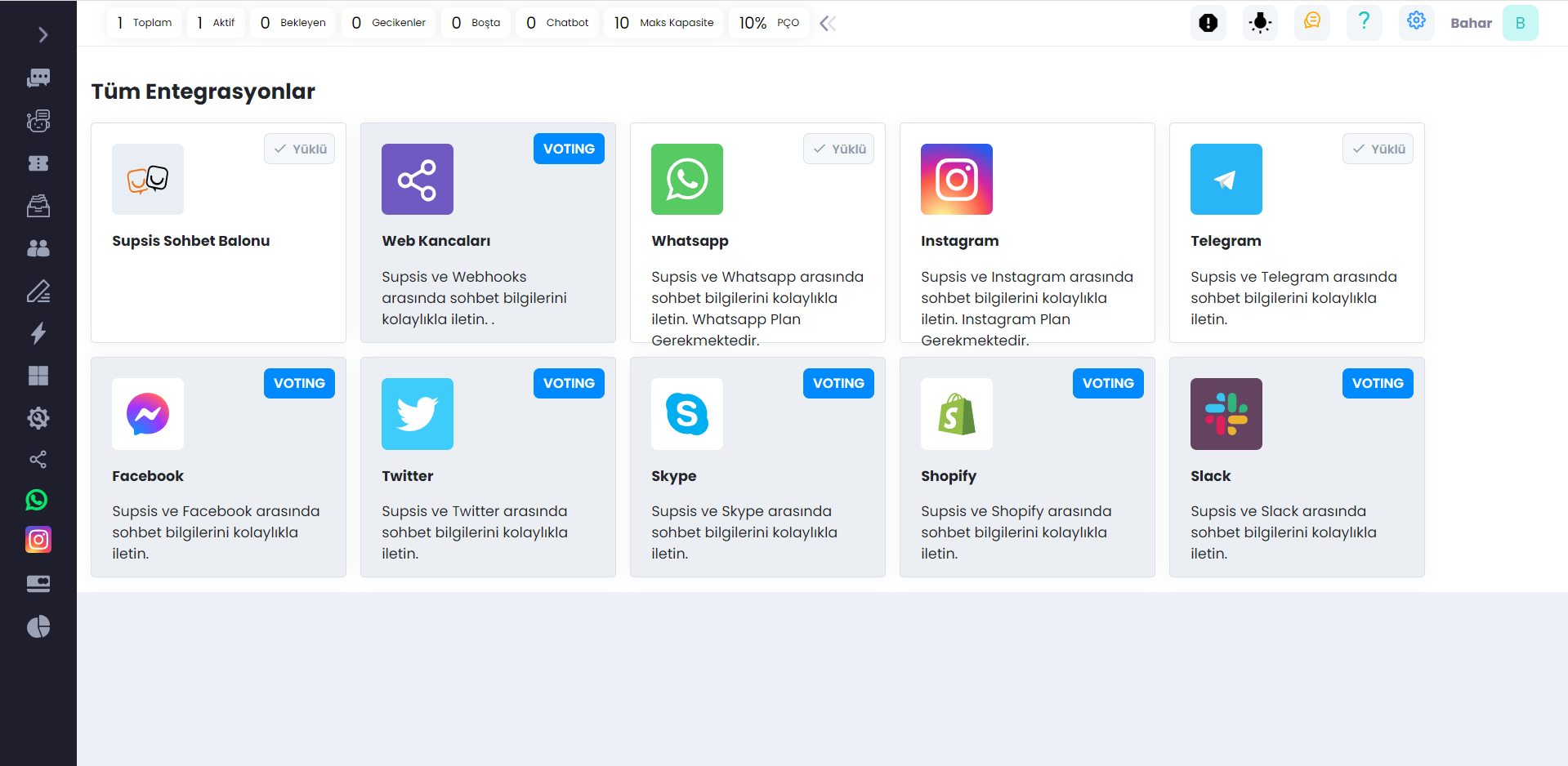The width and height of the screenshot is (1568, 766).
Task: Open the Instagram card logo
Action: click(957, 179)
